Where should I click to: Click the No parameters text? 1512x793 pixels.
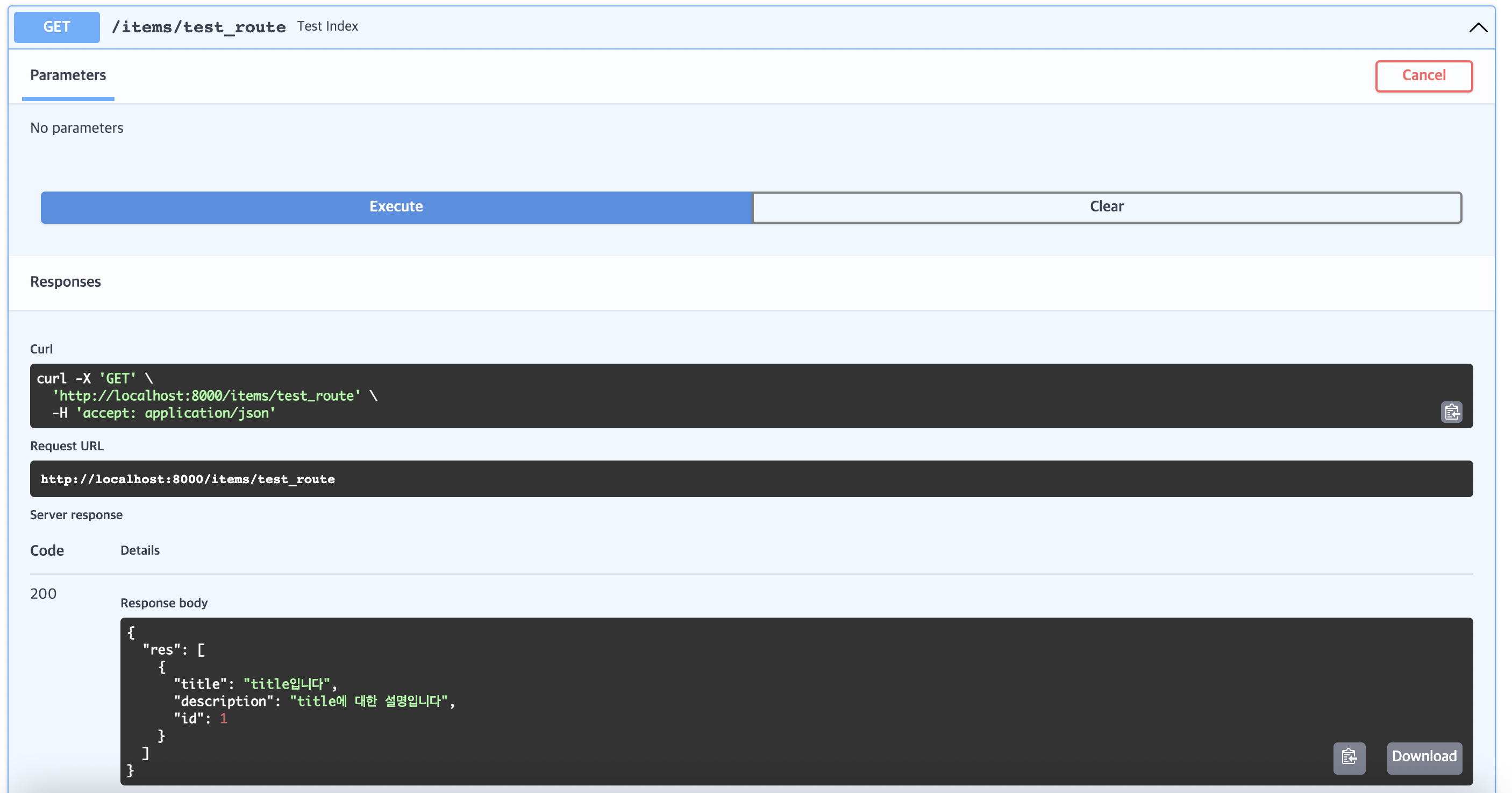(x=77, y=128)
